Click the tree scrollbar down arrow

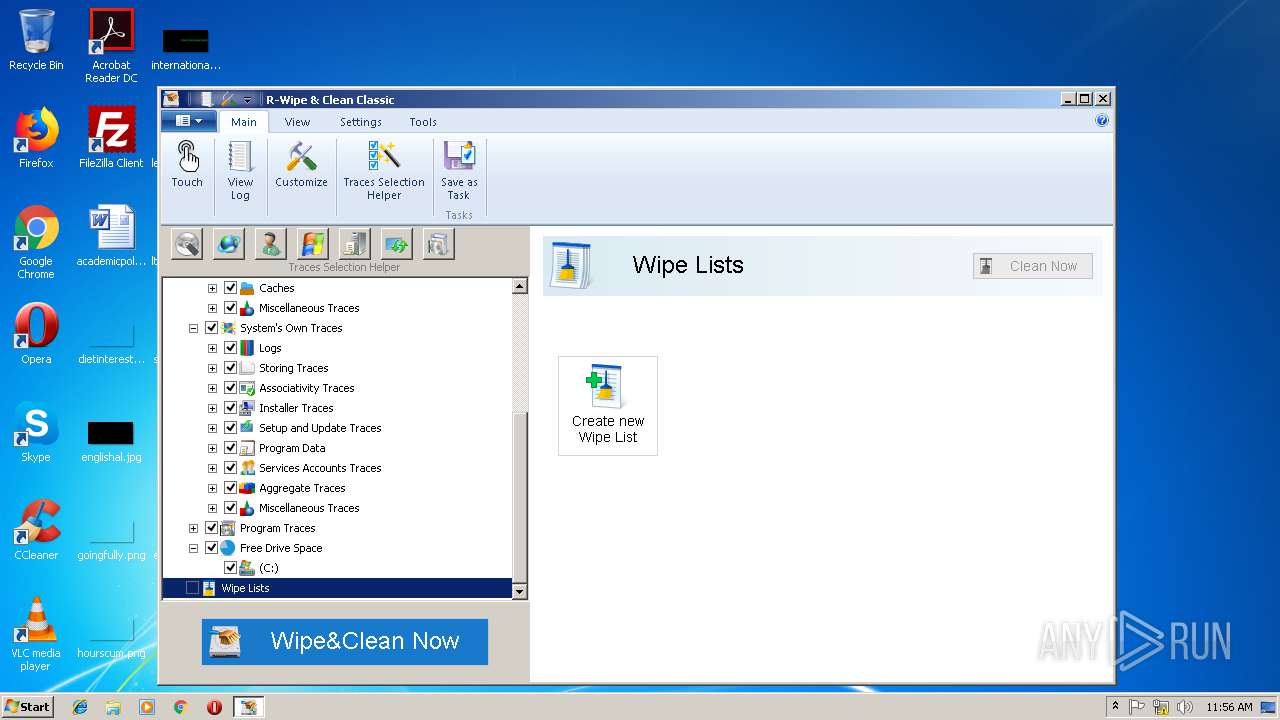[520, 591]
